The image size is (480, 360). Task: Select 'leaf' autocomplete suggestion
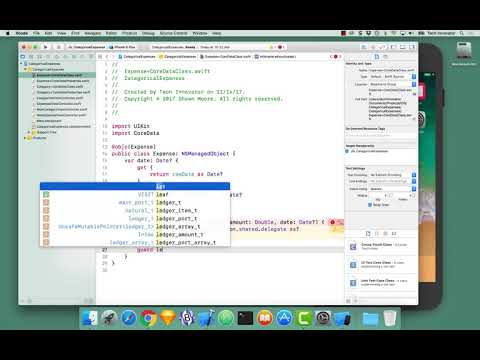tap(135, 194)
